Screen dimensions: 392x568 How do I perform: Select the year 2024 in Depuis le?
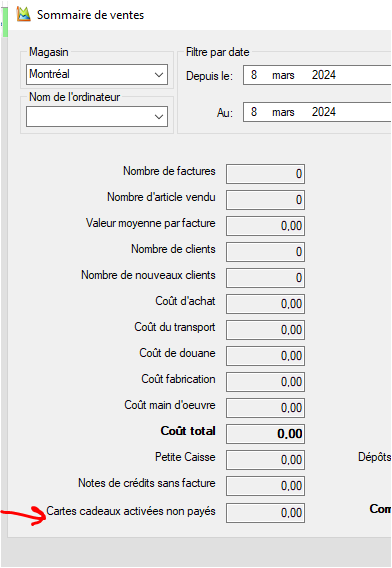pyautogui.click(x=324, y=75)
